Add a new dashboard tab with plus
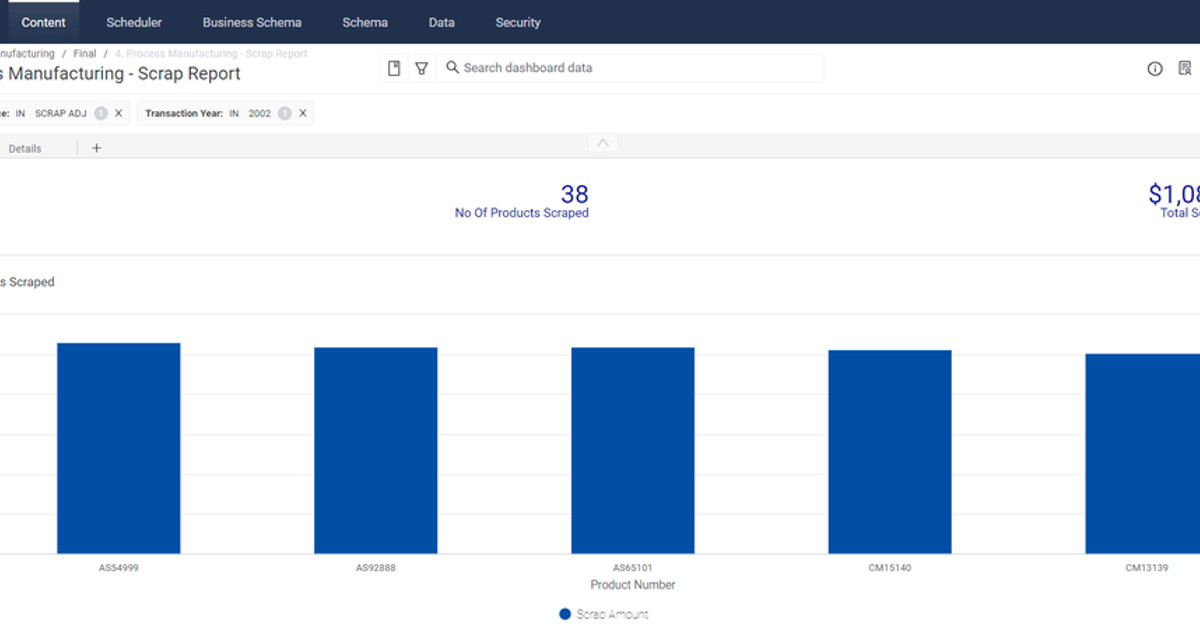This screenshot has height=628, width=1200. coord(97,148)
